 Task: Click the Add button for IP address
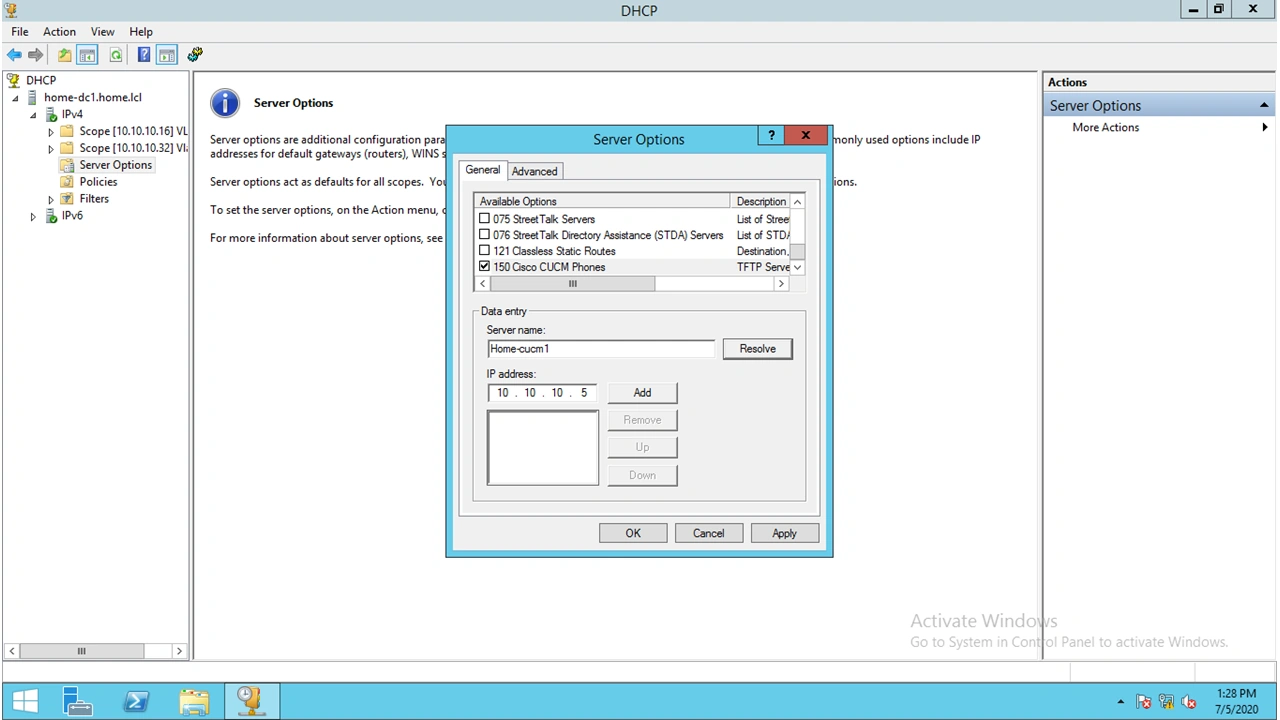coord(642,393)
